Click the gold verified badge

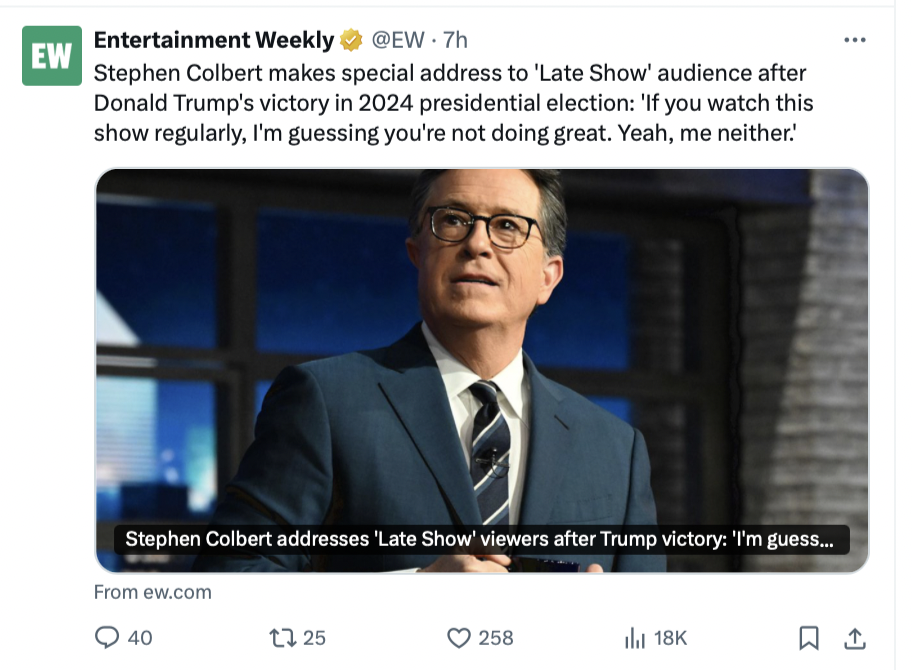tap(350, 40)
